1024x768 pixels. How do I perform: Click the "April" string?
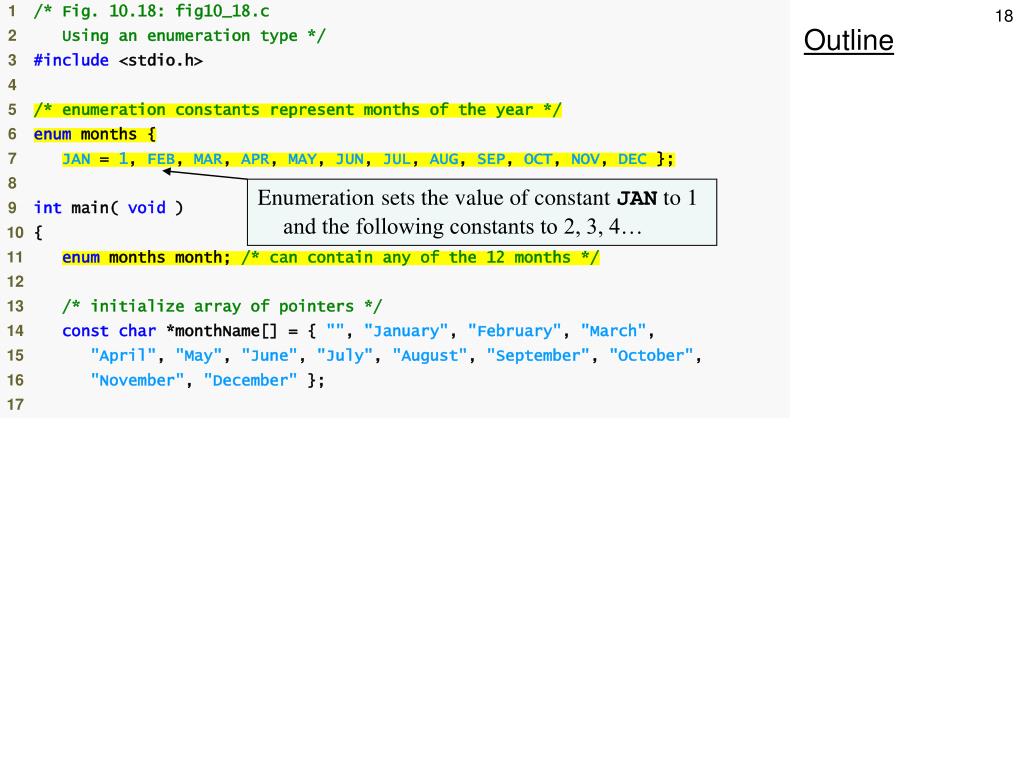tap(123, 356)
